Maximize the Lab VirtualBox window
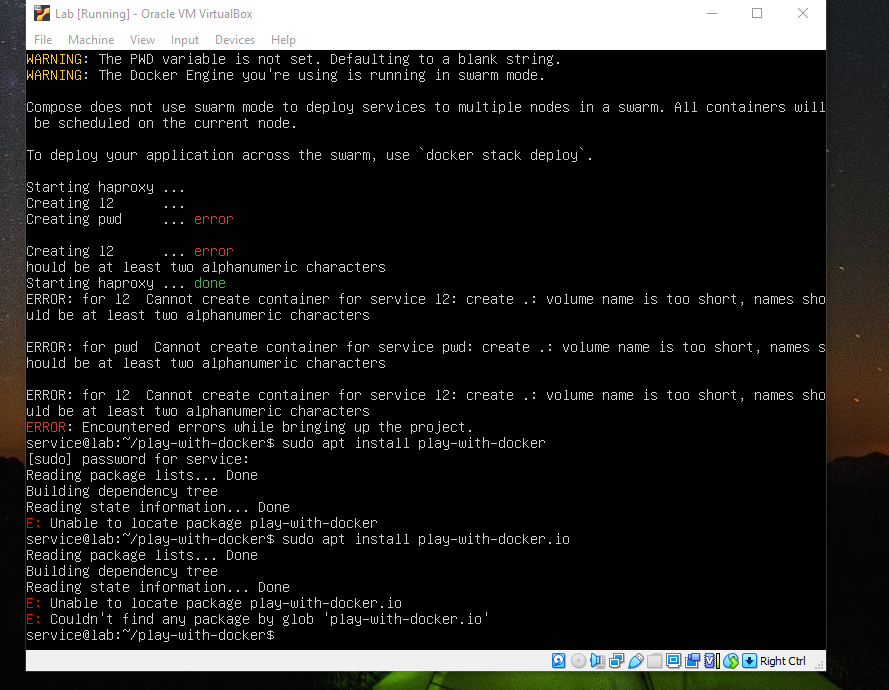This screenshot has height=690, width=889. [x=757, y=13]
